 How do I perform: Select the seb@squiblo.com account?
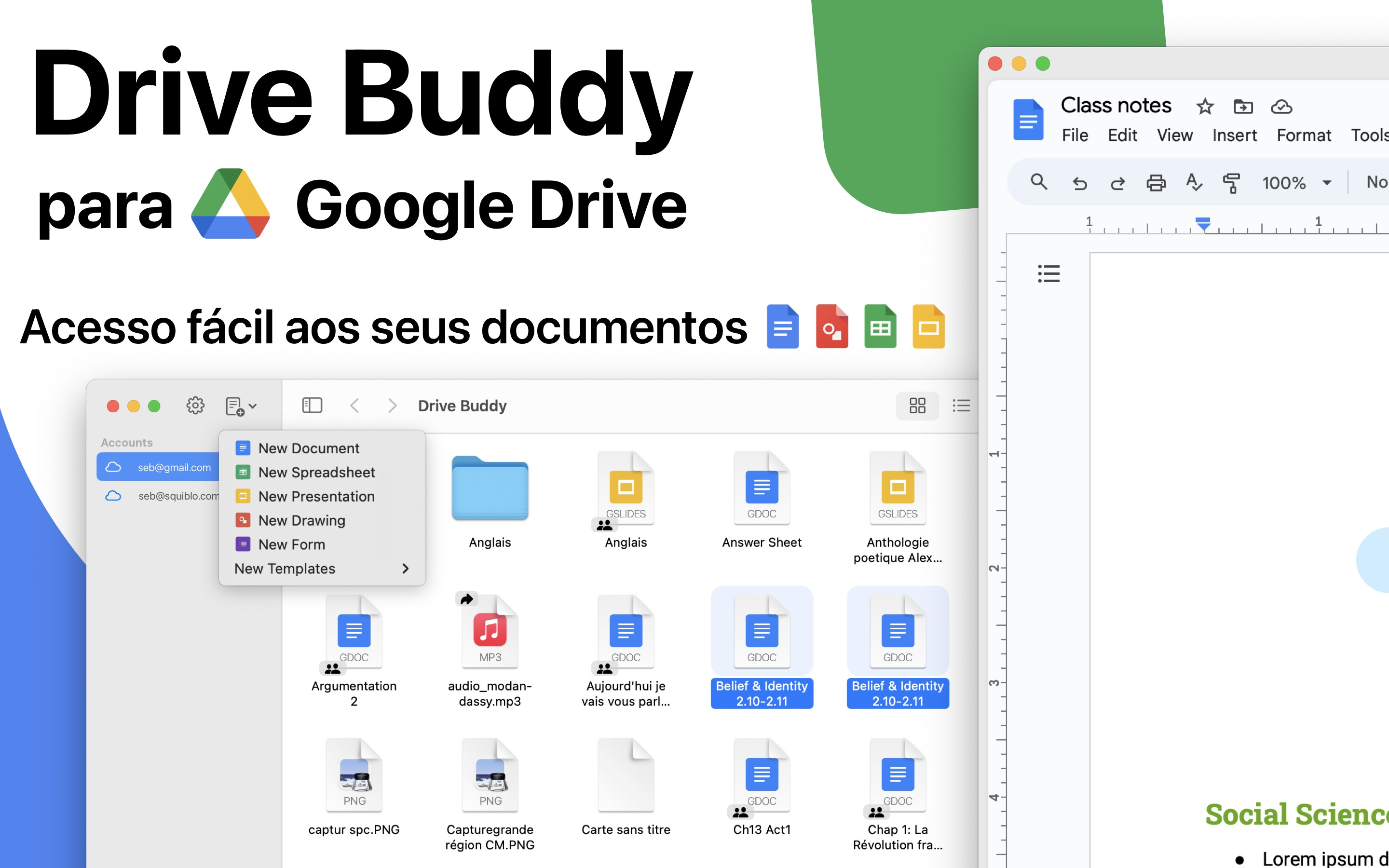point(158,495)
